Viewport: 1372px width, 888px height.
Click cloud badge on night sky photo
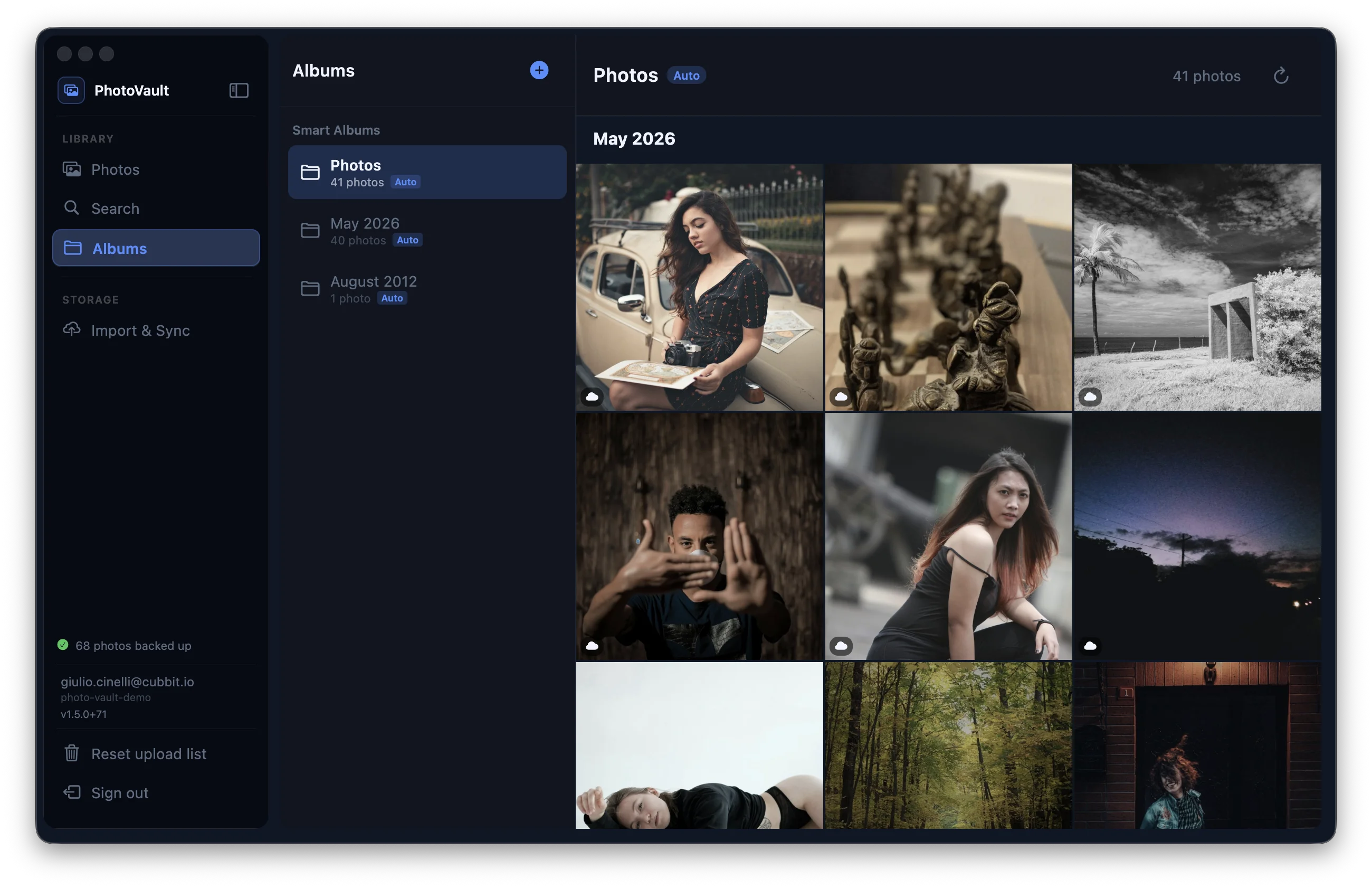(x=1090, y=646)
